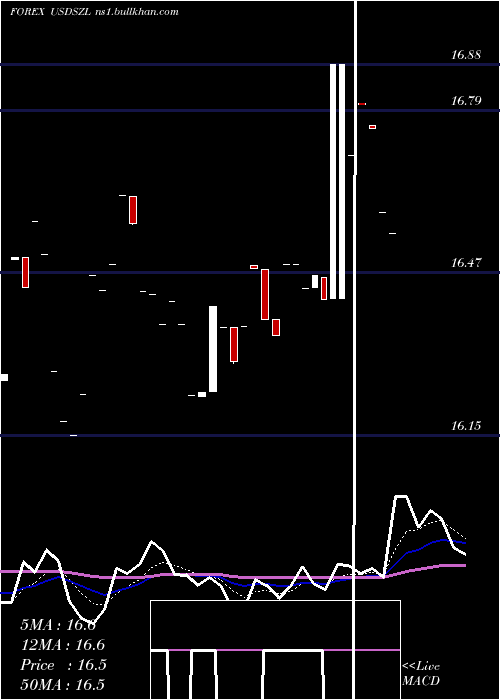The height and width of the screenshot is (700, 500).
Task: Click the 16.15 price level label
Action: pyautogui.click(x=466, y=425)
